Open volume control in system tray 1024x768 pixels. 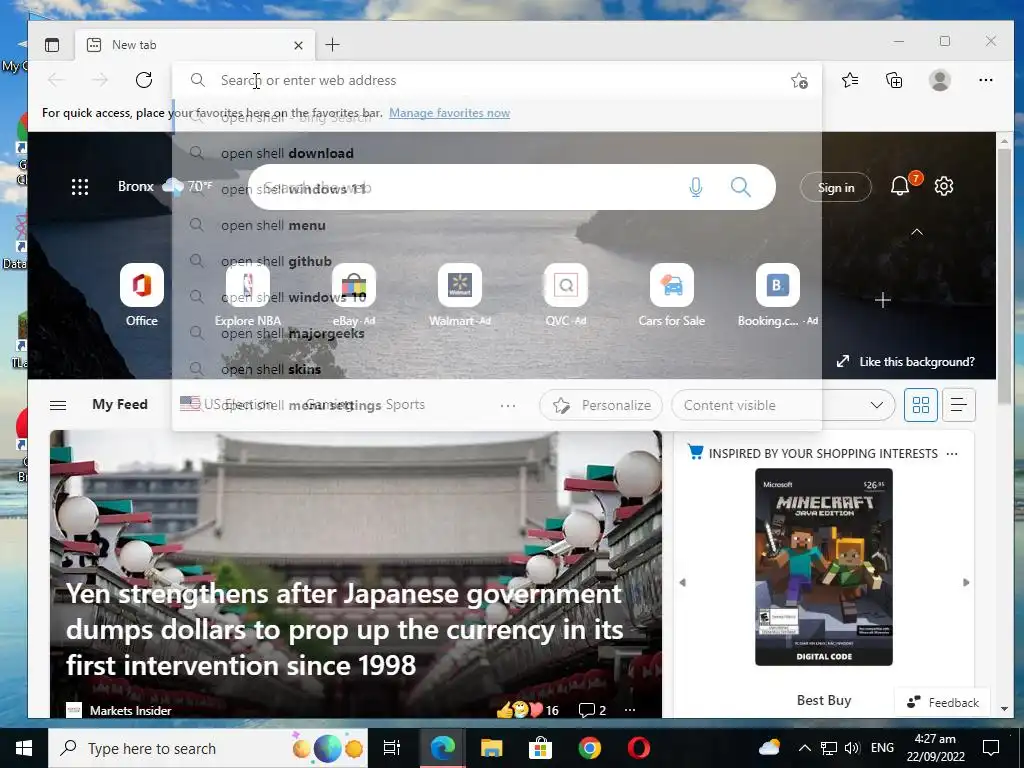point(852,748)
